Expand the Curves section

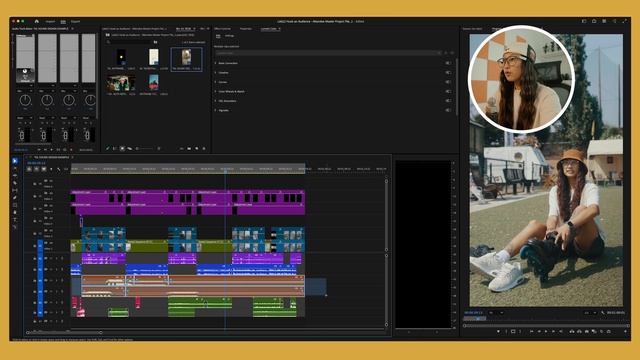(x=216, y=82)
